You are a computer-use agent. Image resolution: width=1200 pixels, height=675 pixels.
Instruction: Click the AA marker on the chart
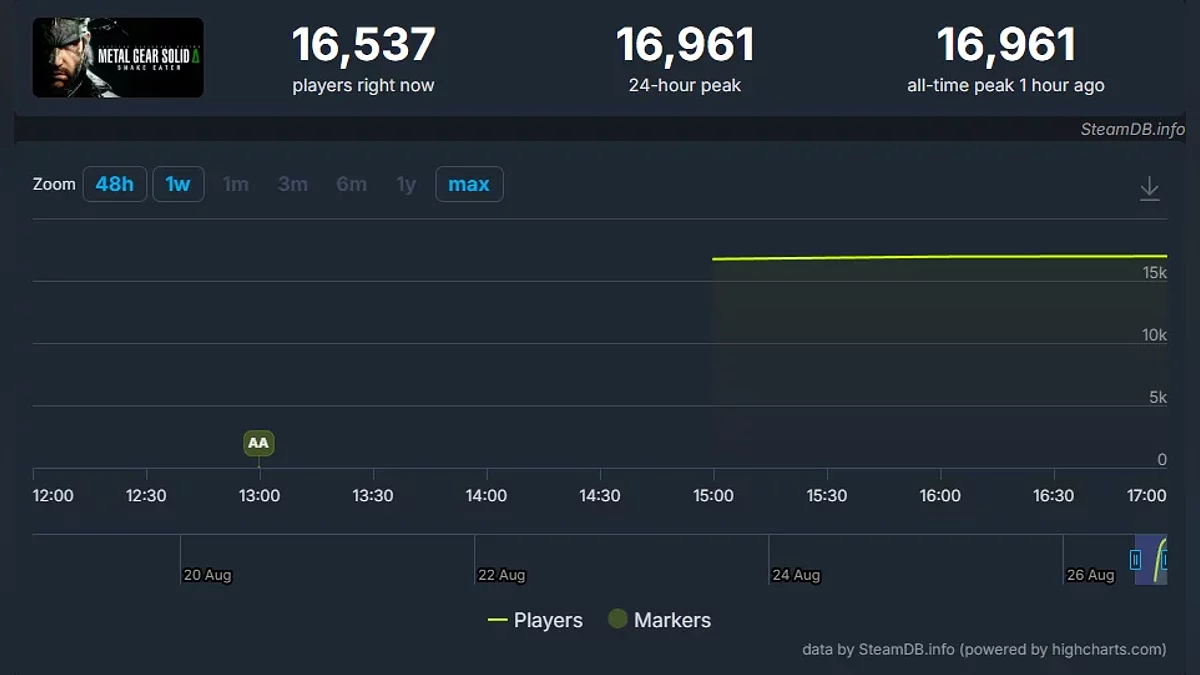(258, 443)
